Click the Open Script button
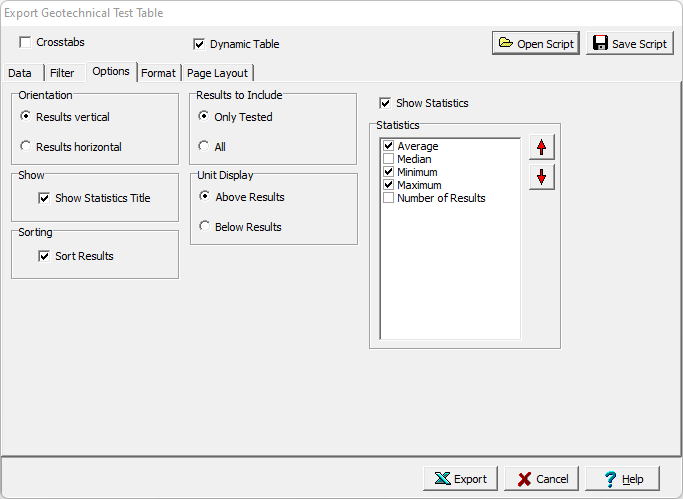The image size is (683, 499). click(535, 43)
